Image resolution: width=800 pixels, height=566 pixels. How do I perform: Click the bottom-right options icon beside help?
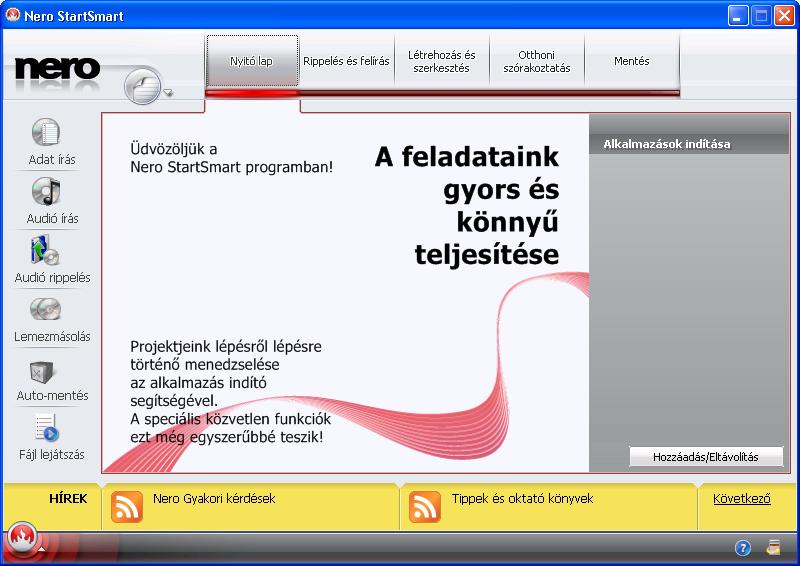point(773,548)
